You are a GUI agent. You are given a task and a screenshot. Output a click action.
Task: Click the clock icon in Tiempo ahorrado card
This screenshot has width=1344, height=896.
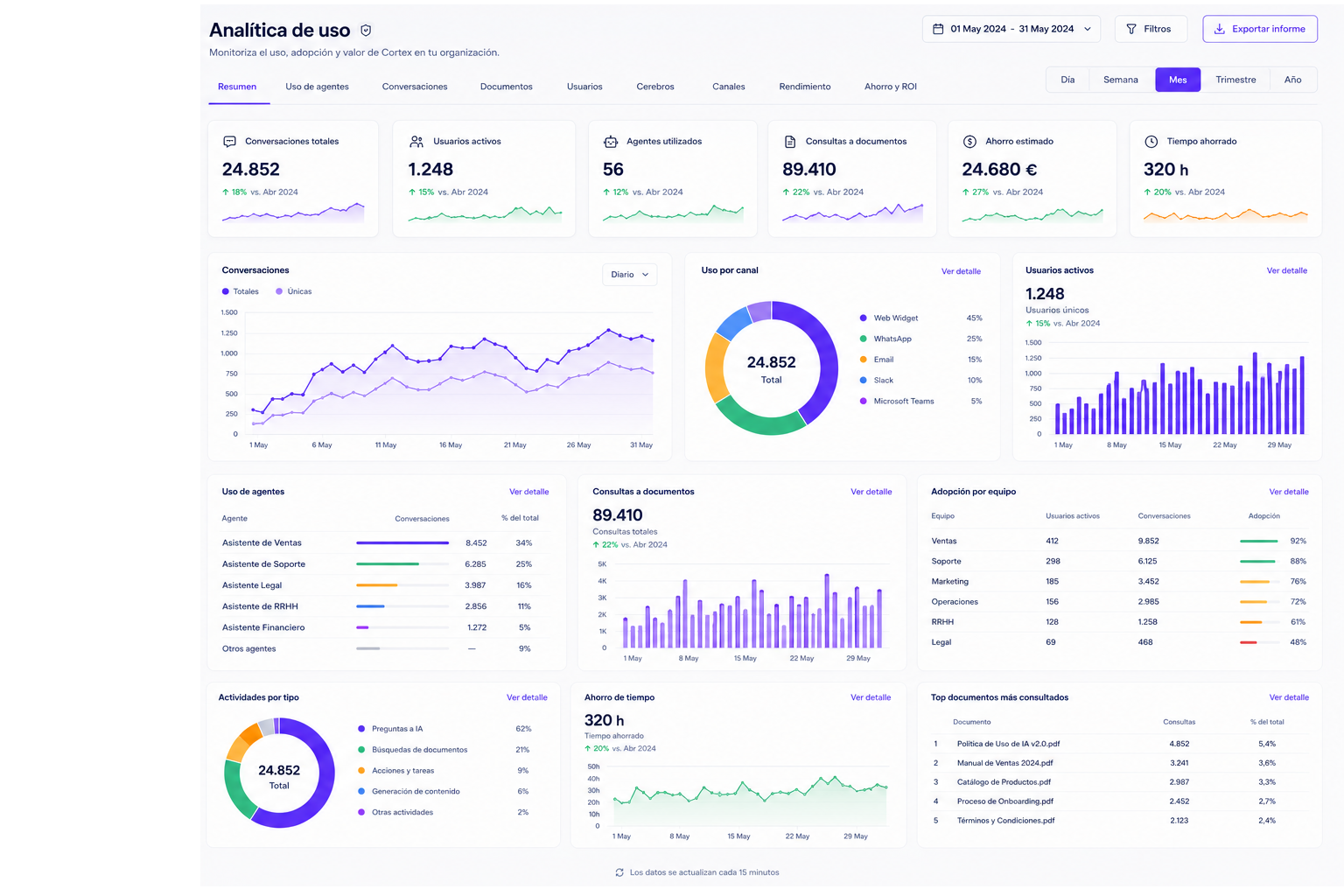point(1151,141)
